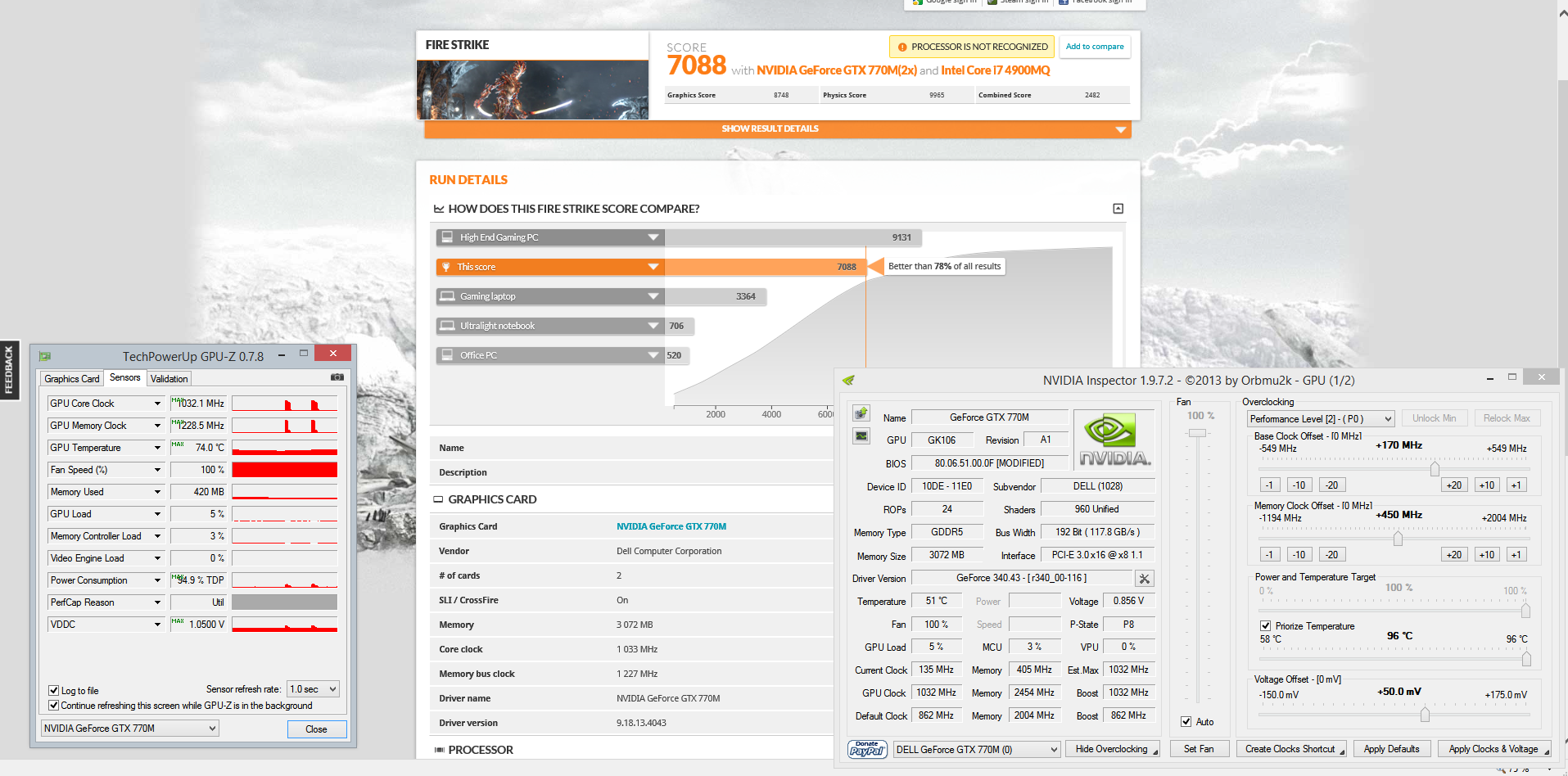Click Memory Clock Offset +10 button
The height and width of the screenshot is (776, 1568).
coord(1487,555)
